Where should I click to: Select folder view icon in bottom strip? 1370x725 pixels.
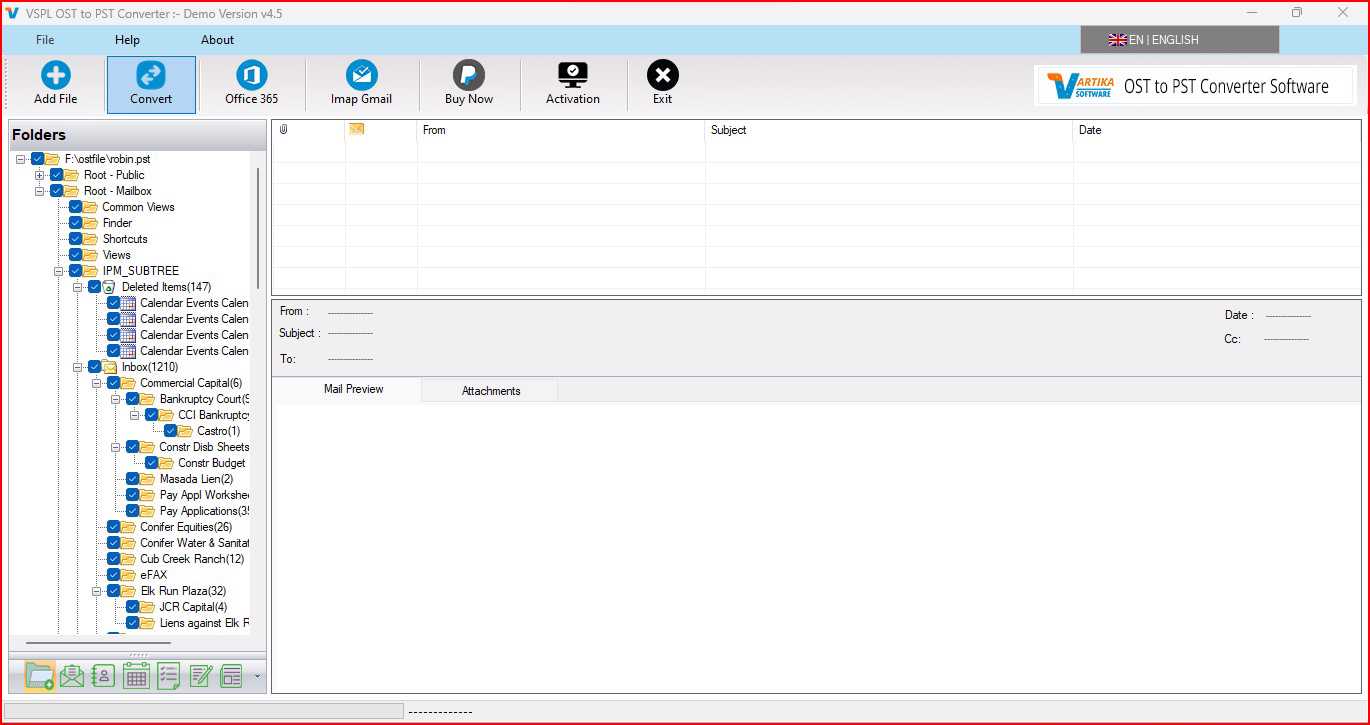click(x=40, y=676)
